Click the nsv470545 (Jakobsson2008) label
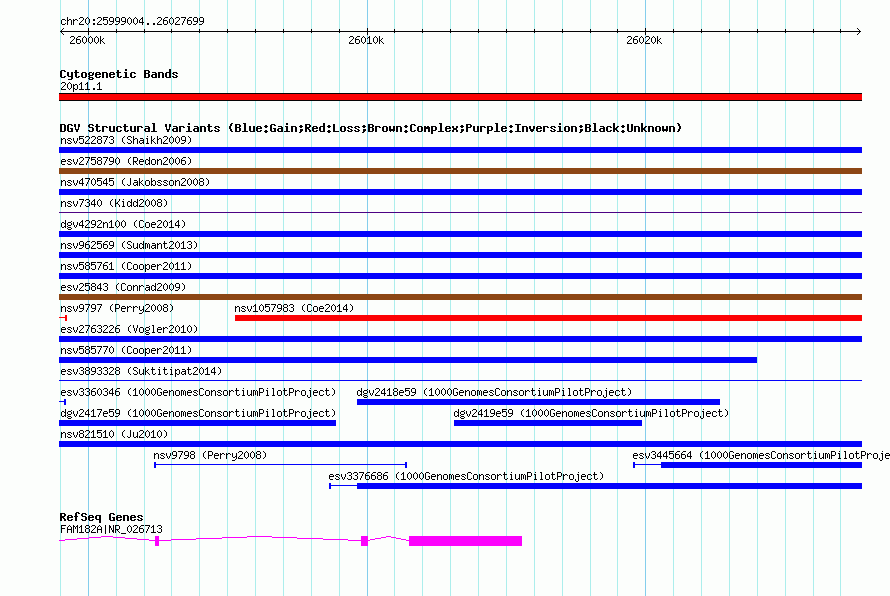Screen dimensions: 890x596 tap(135, 182)
